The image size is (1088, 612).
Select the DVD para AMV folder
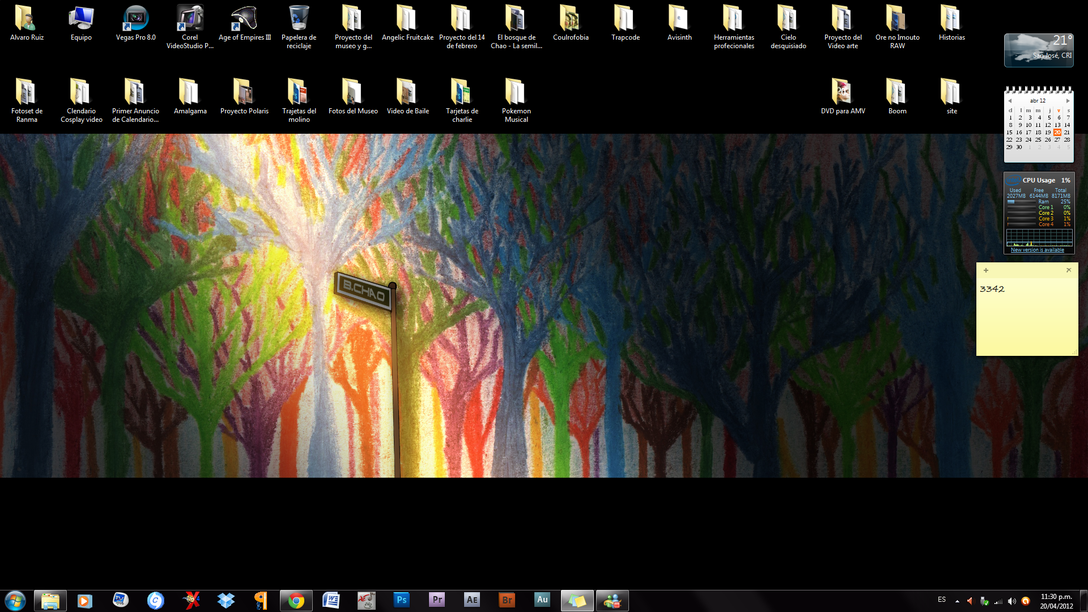842,96
